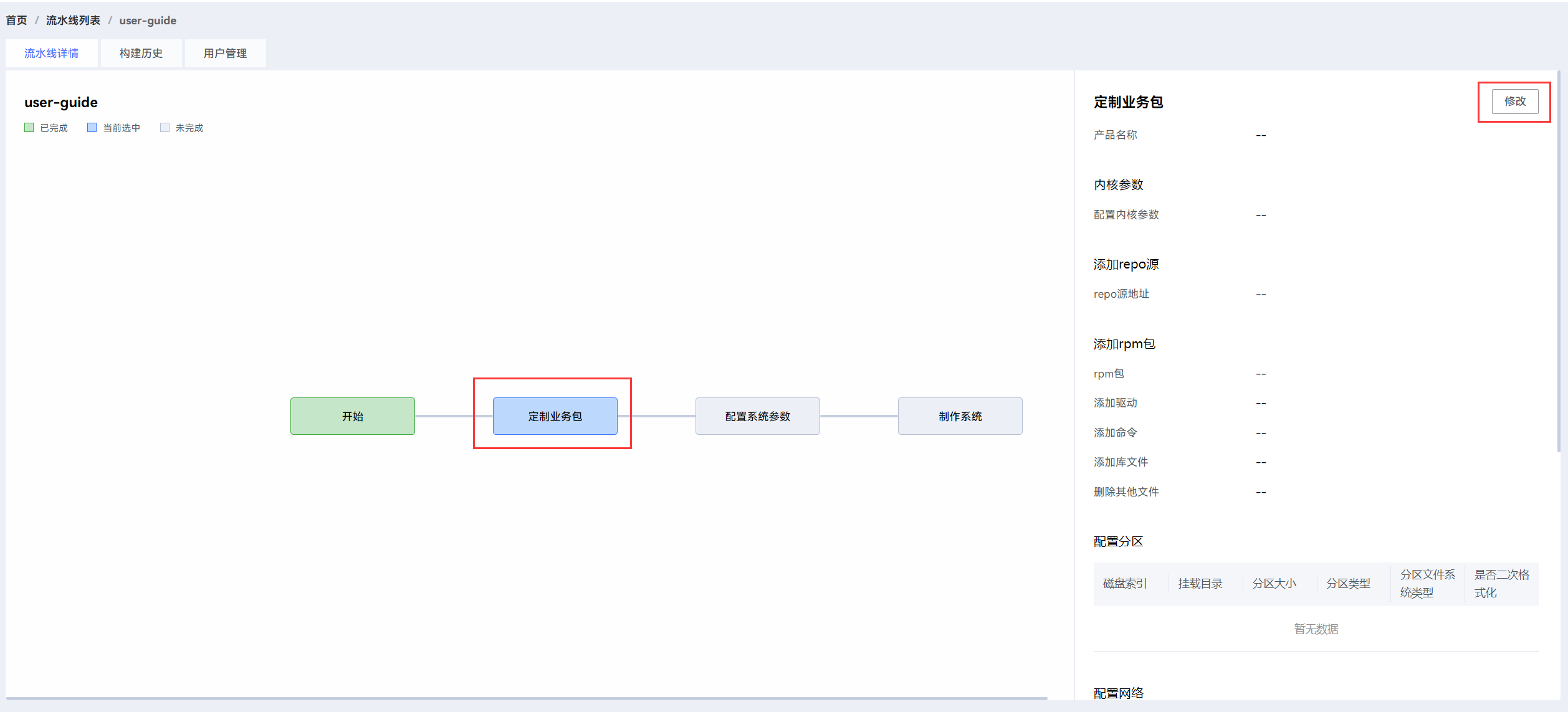Select the 开始 pipeline node
1568x712 pixels.
coord(352,416)
